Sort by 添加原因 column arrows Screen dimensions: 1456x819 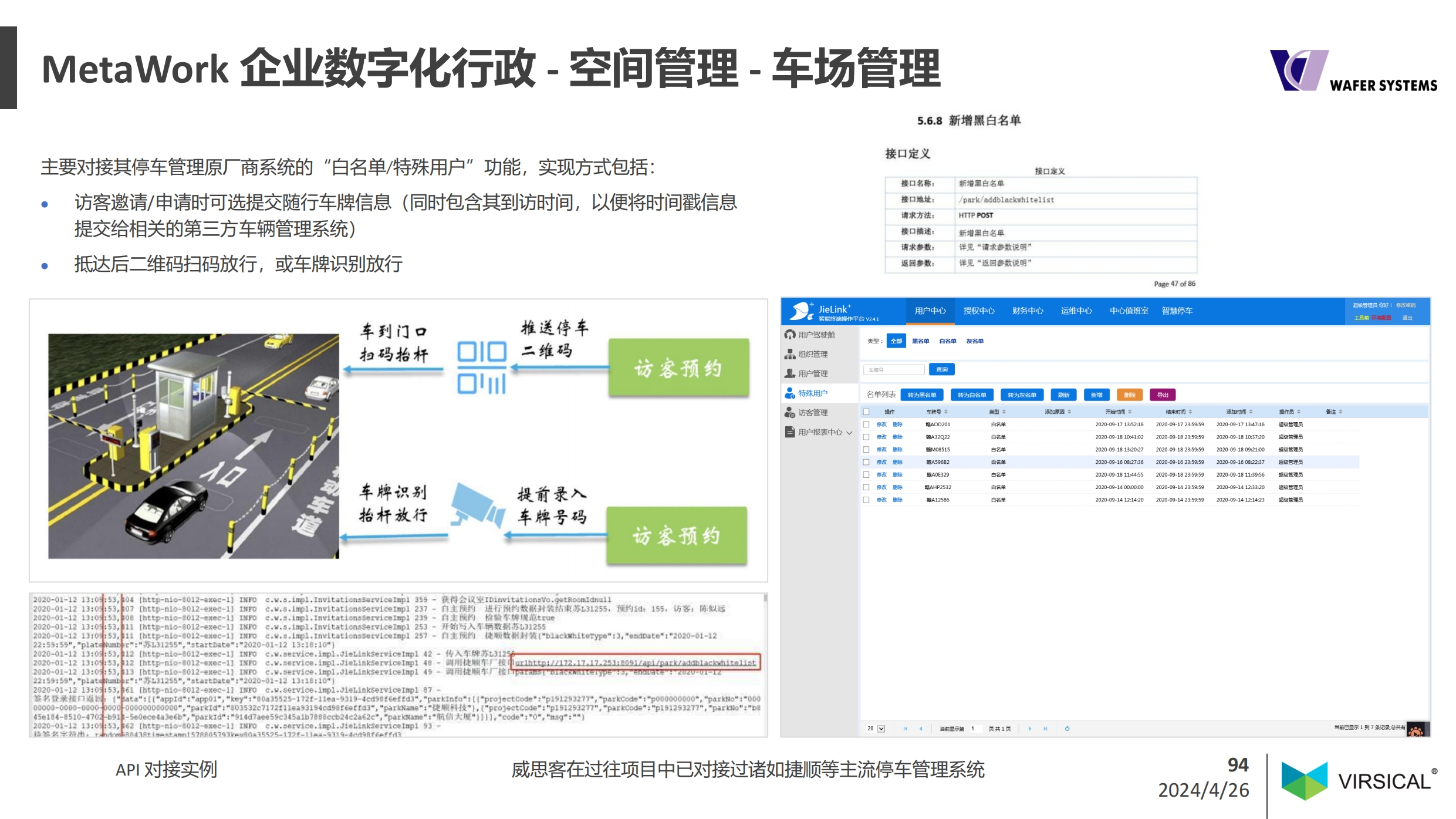point(1069,412)
